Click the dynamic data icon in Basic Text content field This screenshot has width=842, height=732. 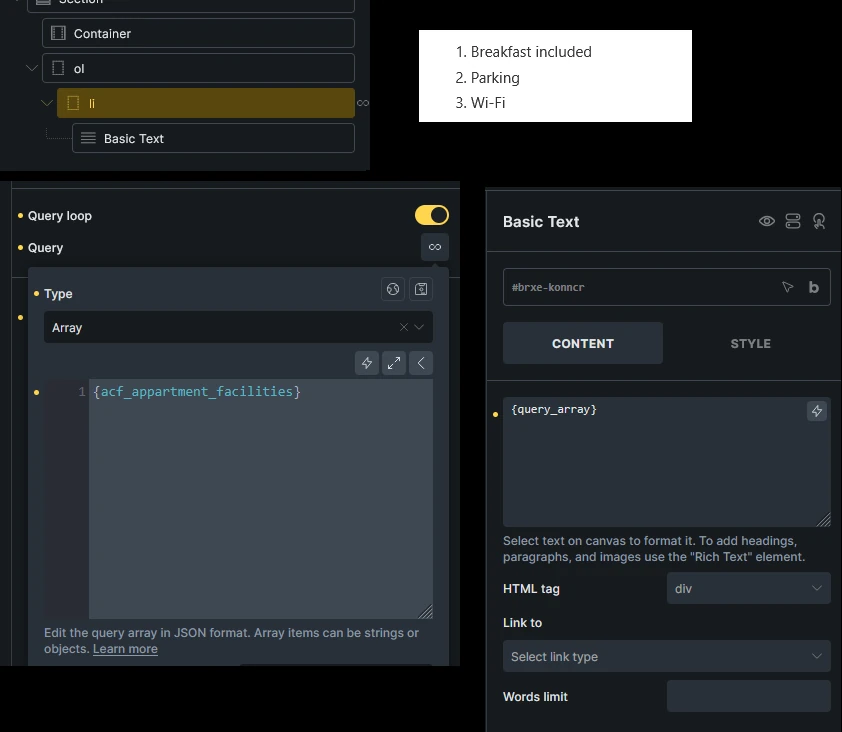(817, 411)
